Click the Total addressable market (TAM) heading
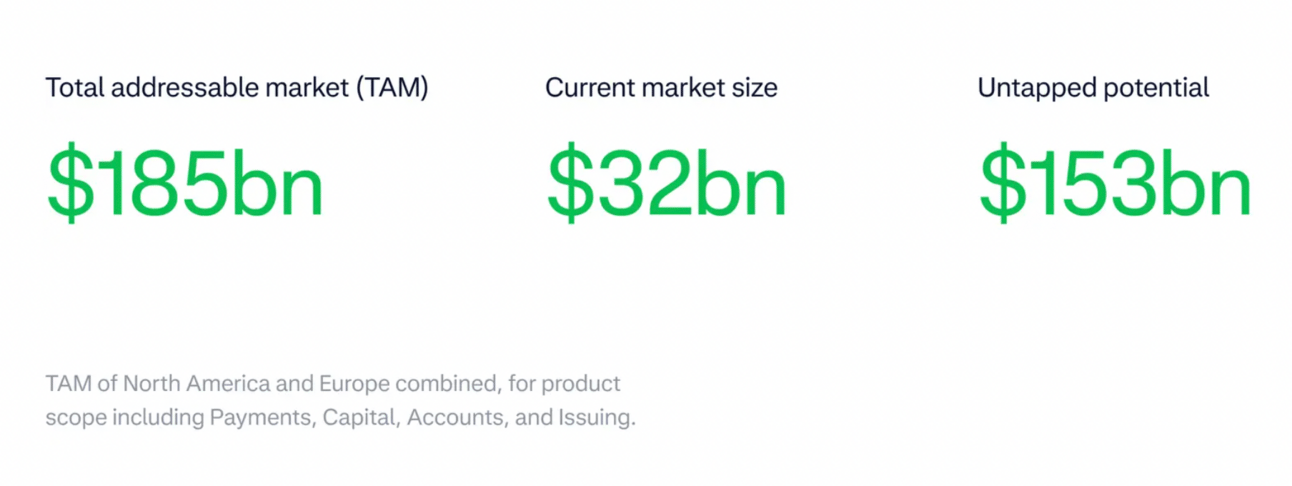The width and height of the screenshot is (1292, 486). tap(237, 88)
